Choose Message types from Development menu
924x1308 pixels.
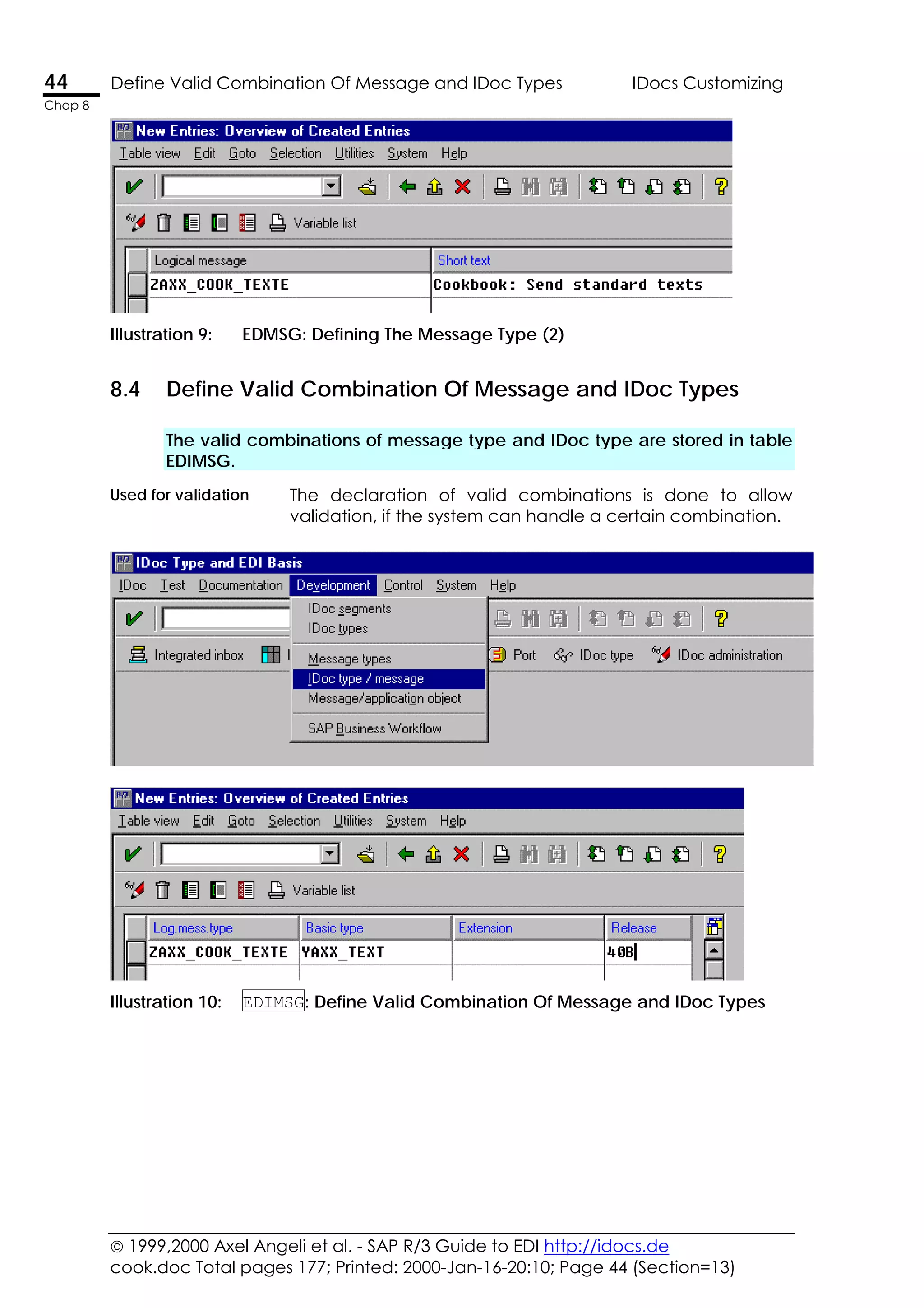[x=350, y=659]
